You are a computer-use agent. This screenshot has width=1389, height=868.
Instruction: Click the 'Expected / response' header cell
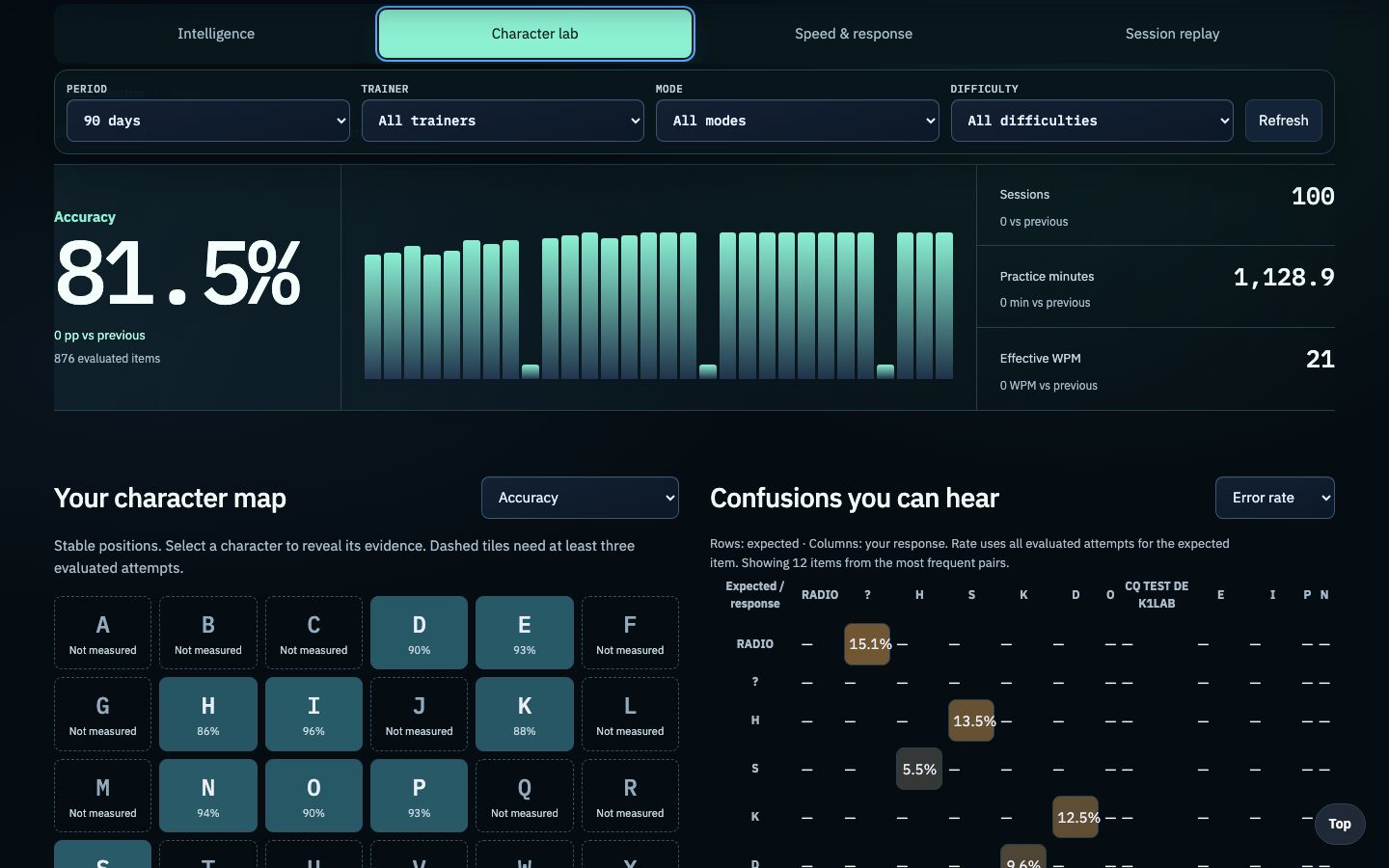coord(754,595)
